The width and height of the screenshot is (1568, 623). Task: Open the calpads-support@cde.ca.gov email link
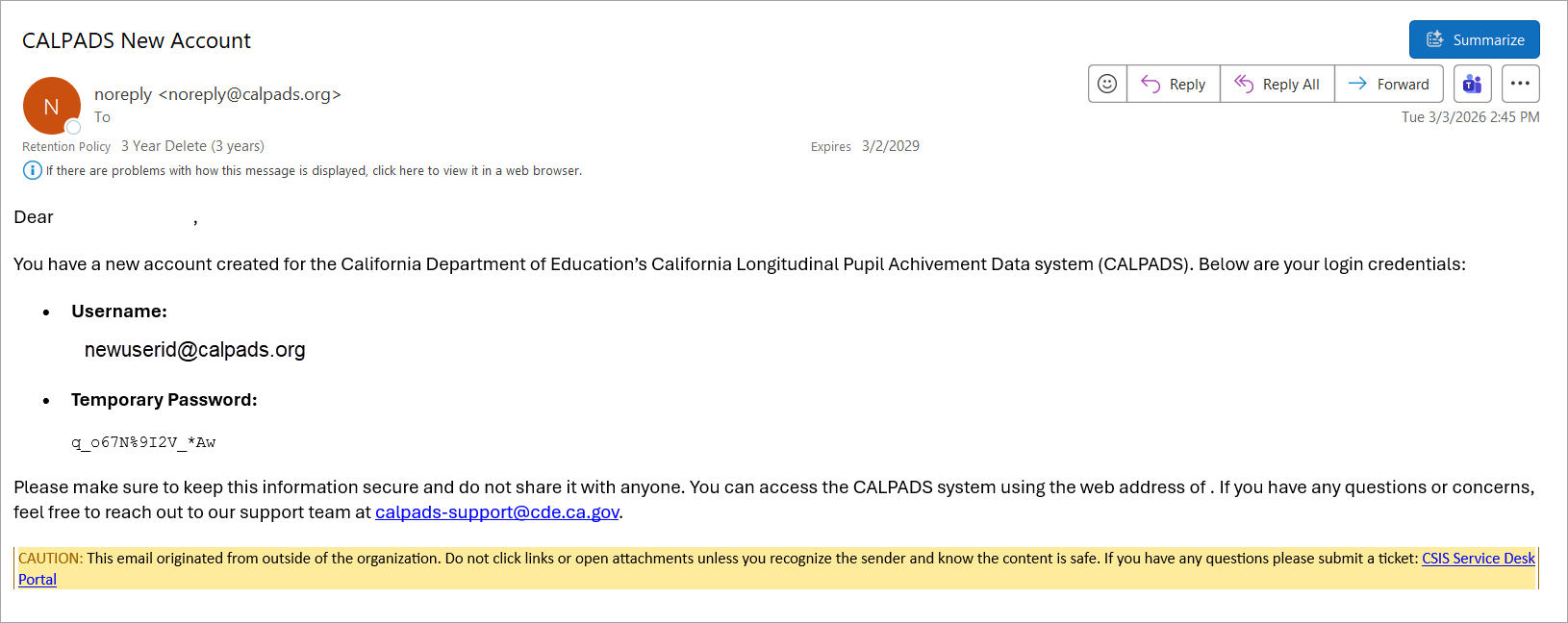click(496, 512)
